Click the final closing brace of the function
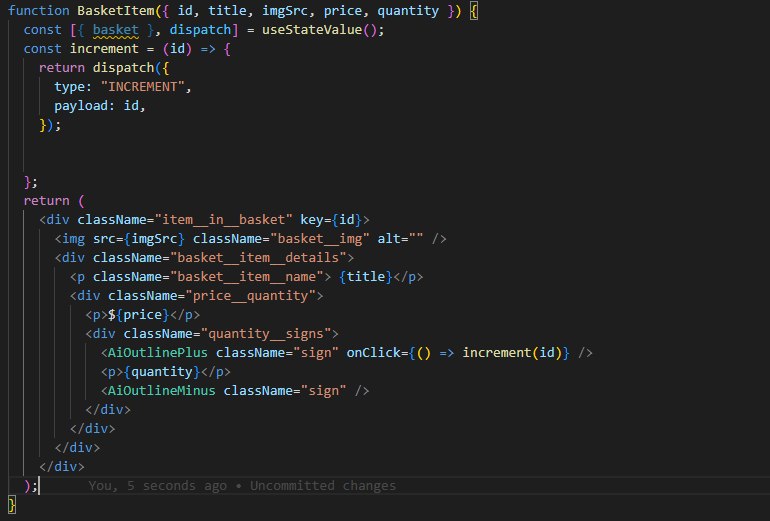The image size is (770, 521). pos(12,505)
